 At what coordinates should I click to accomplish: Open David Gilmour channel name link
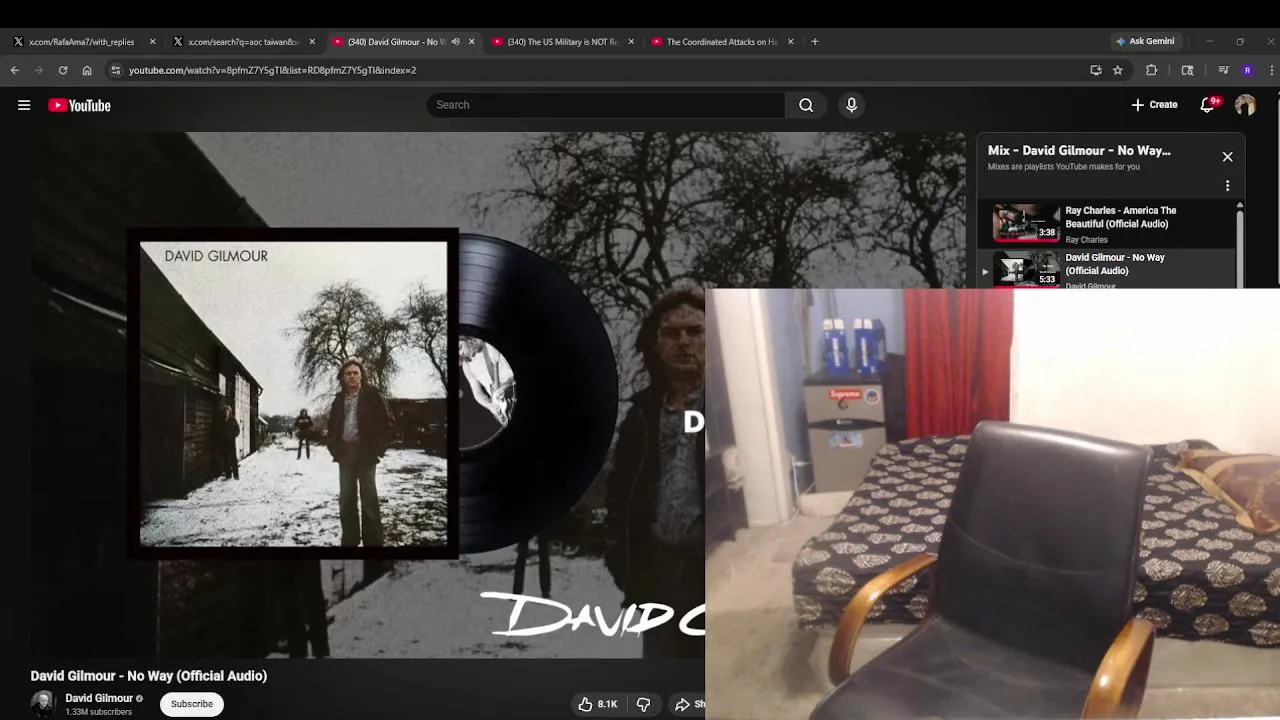click(99, 698)
